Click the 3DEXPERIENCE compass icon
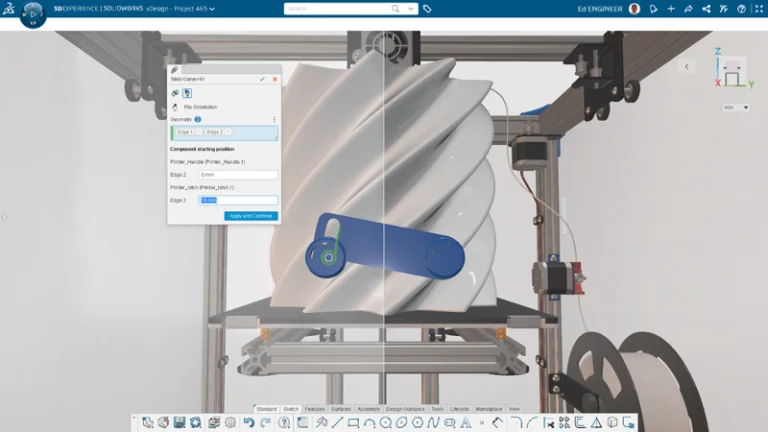Viewport: 768px width, 432px height. (32, 14)
